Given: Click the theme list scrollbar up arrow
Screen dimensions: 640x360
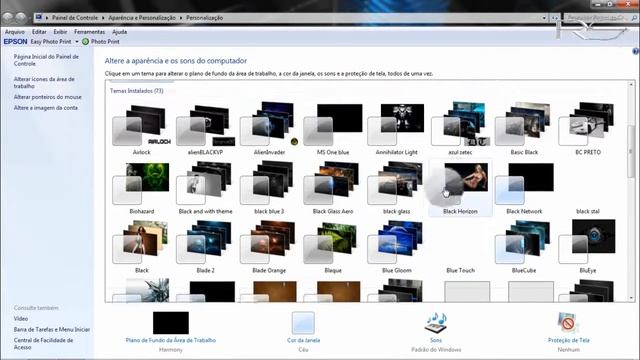Looking at the screenshot, I should pyautogui.click(x=631, y=84).
